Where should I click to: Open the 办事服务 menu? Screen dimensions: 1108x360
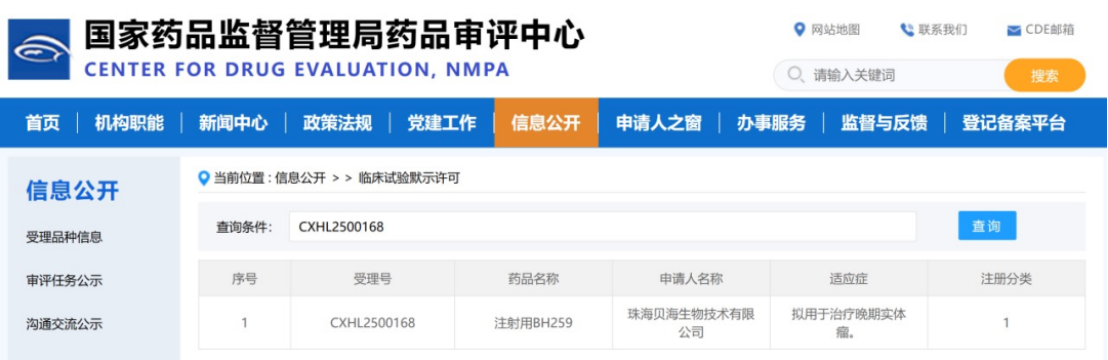[771, 123]
